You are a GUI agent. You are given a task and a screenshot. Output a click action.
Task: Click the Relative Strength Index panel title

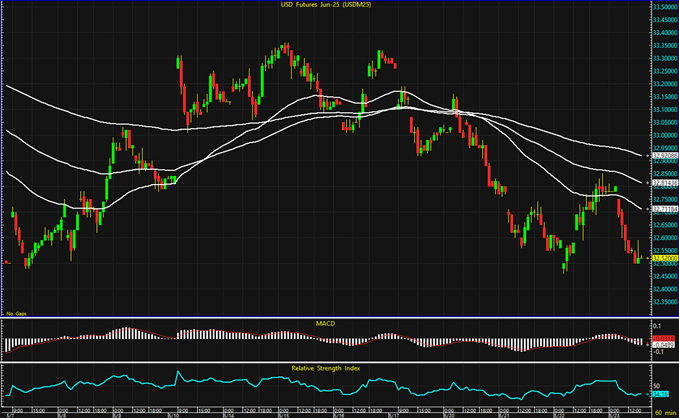click(x=325, y=368)
